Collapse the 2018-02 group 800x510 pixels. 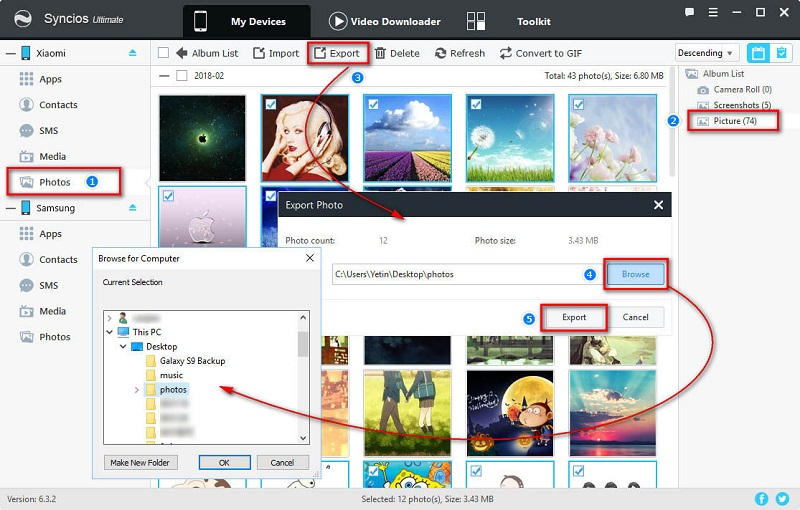(164, 76)
